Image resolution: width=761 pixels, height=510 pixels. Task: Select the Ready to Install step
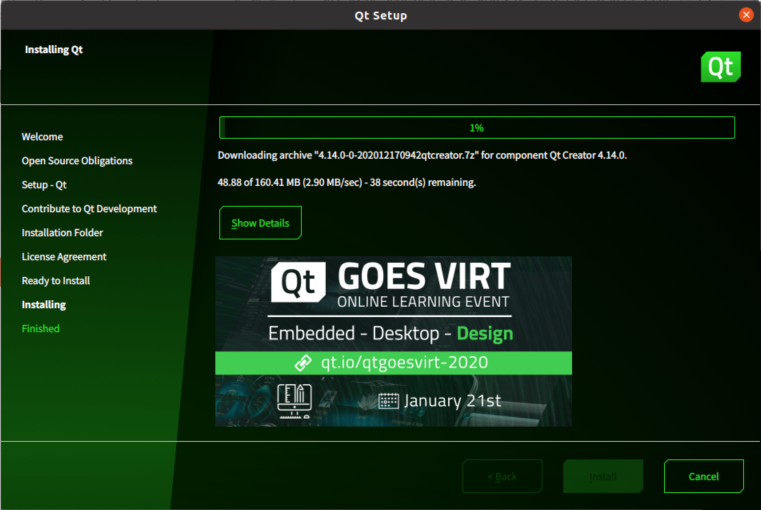55,280
